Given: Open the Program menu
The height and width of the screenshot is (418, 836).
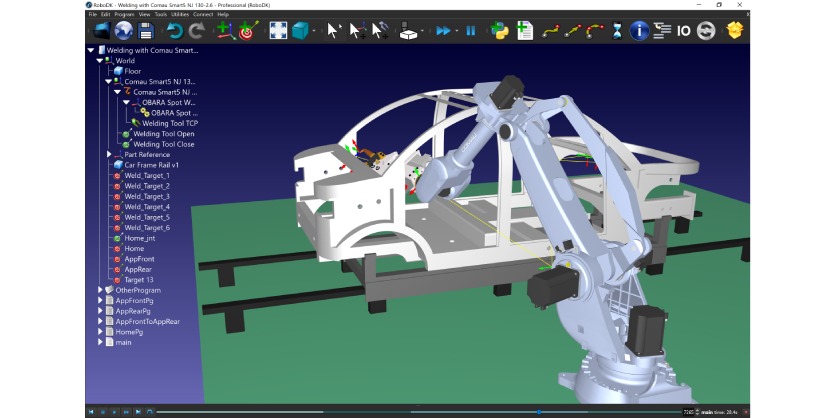Looking at the screenshot, I should (124, 15).
